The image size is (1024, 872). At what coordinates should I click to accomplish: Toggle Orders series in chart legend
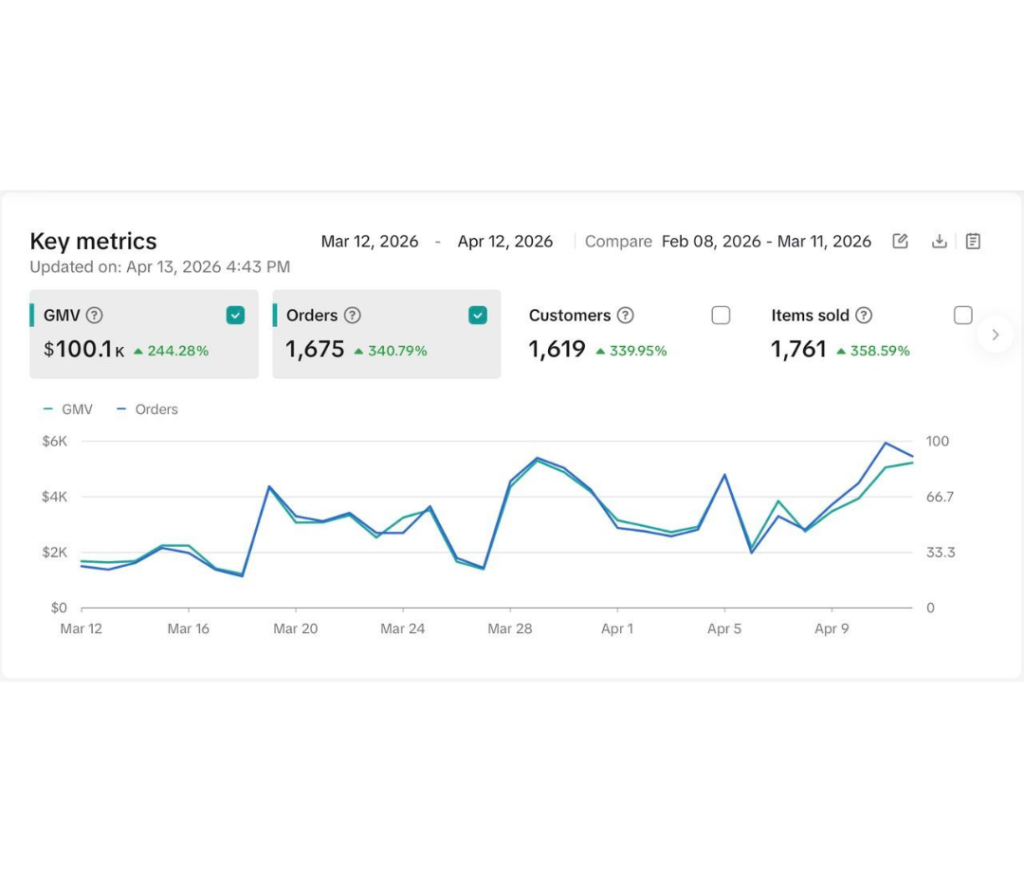point(147,410)
